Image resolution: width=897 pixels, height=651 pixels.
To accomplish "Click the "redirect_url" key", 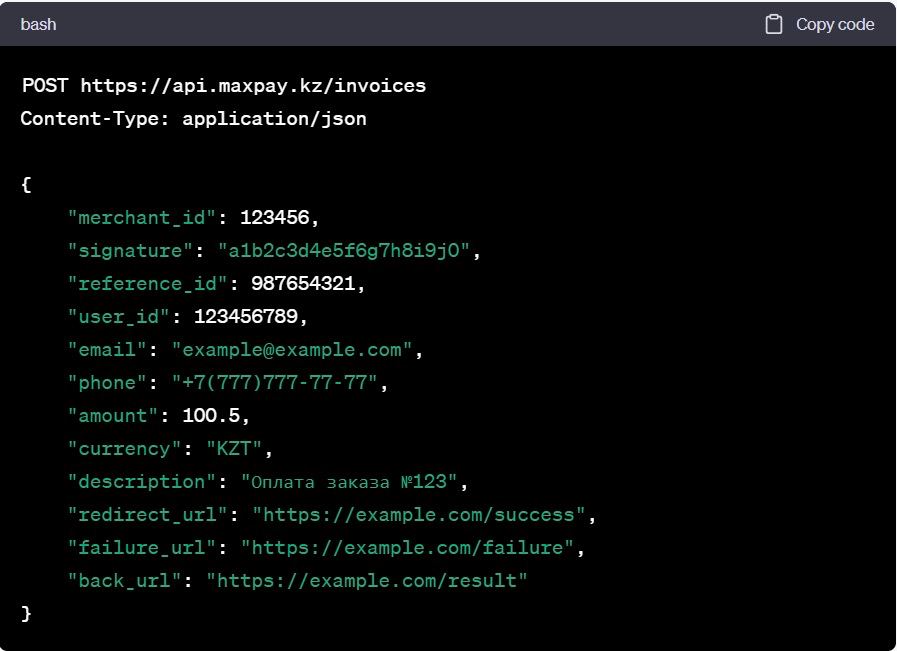I will click(x=148, y=515).
